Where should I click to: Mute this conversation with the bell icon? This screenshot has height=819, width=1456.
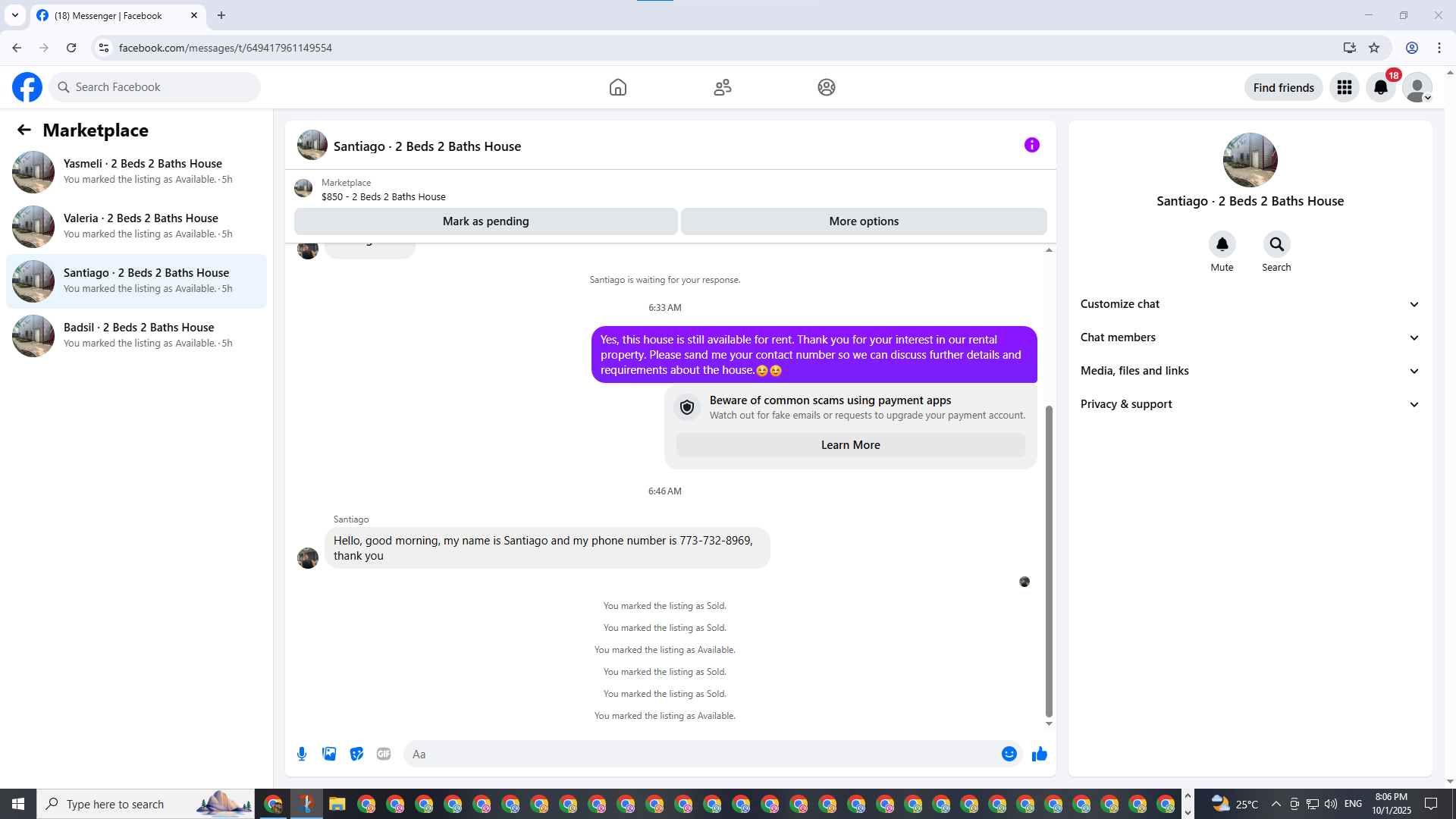1222,244
